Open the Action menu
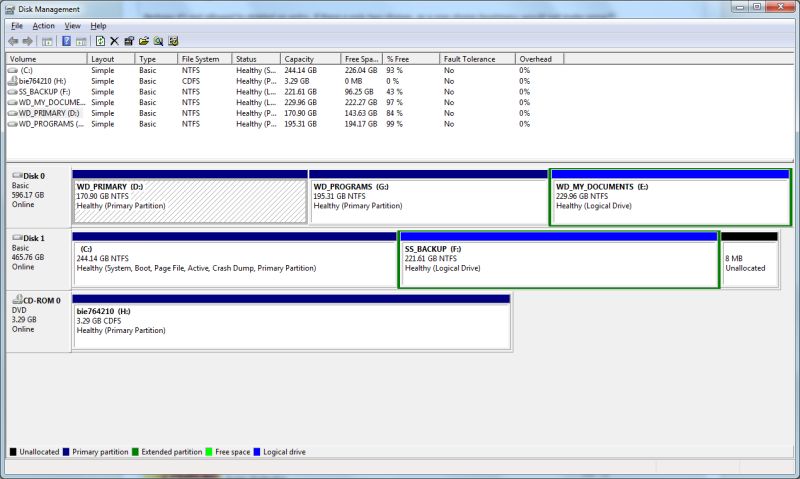Screen dimensions: 800x479 pyautogui.click(x=43, y=26)
